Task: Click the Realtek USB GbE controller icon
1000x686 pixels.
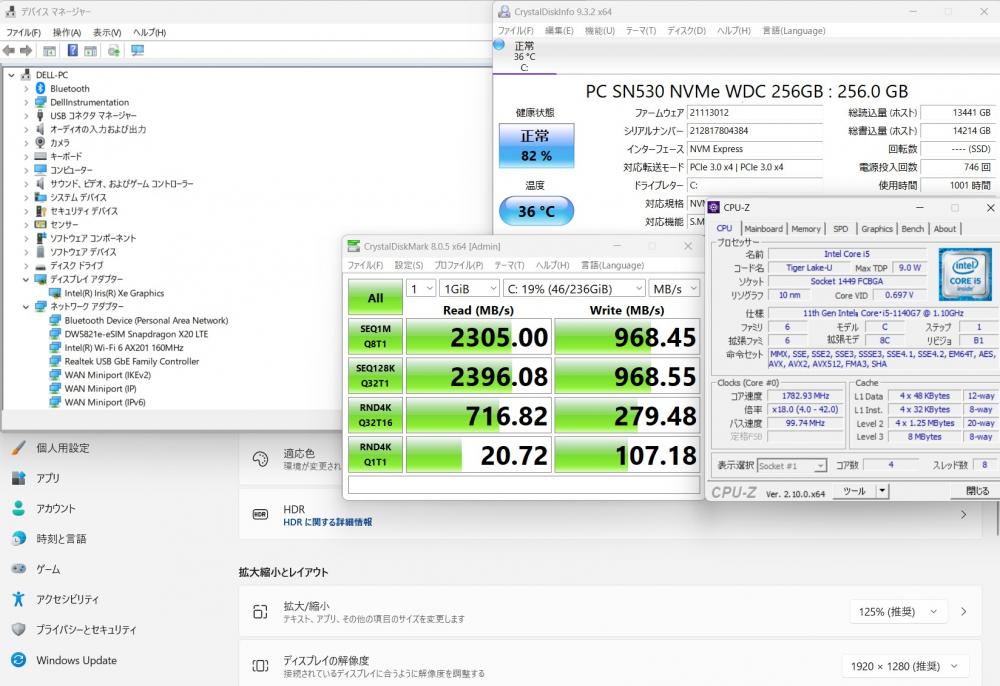Action: tap(55, 361)
